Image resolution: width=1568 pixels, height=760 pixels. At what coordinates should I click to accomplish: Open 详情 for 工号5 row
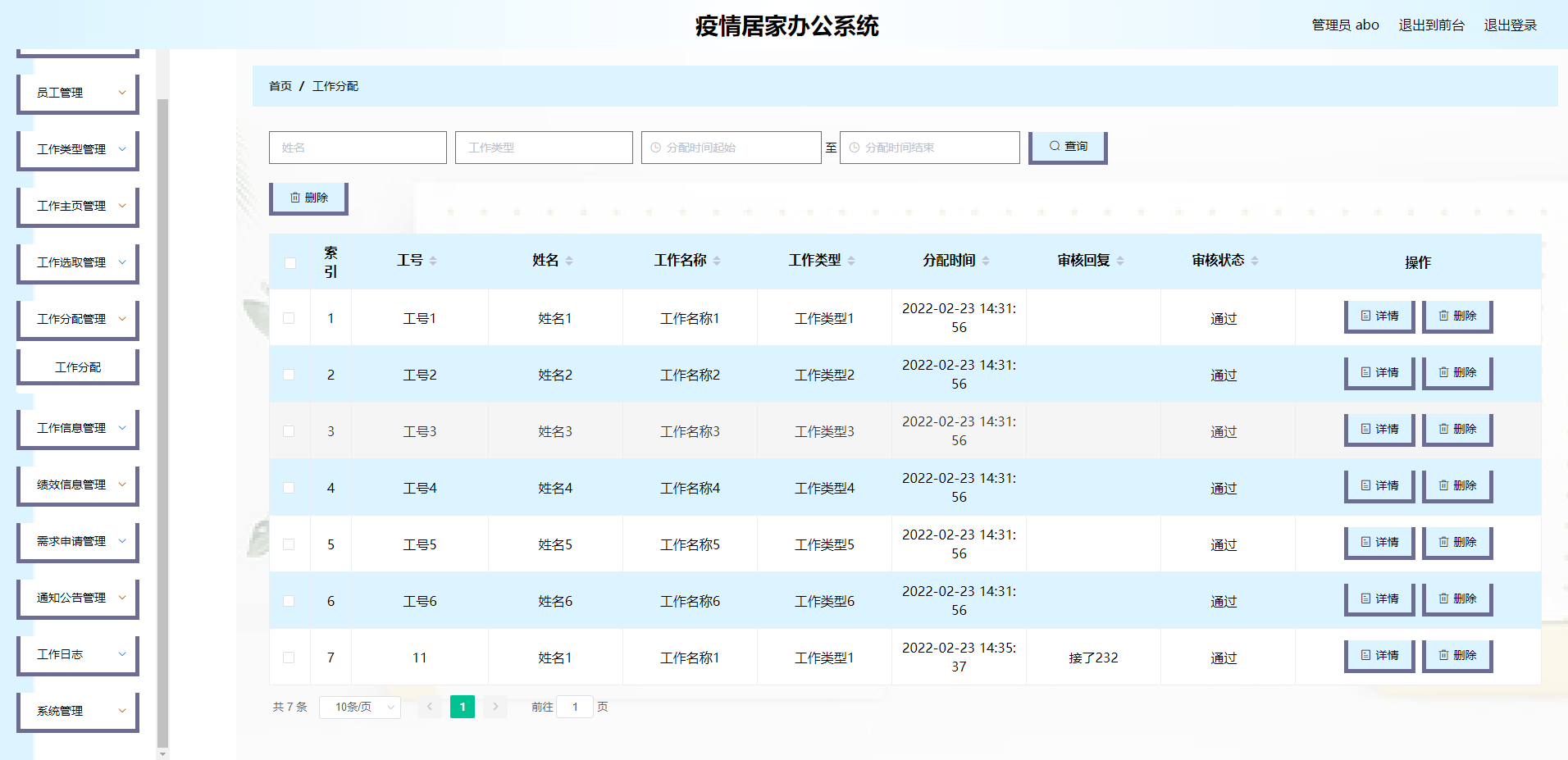click(1379, 543)
